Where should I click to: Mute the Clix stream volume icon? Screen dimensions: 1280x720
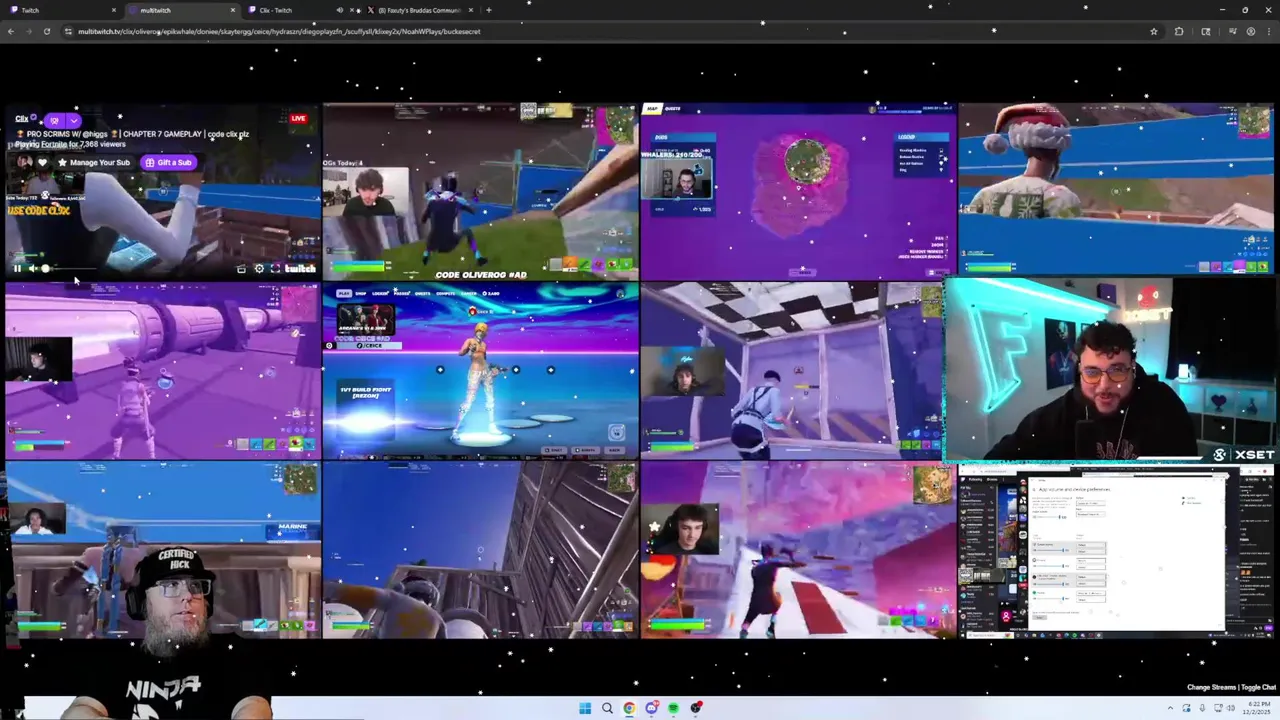click(x=32, y=268)
